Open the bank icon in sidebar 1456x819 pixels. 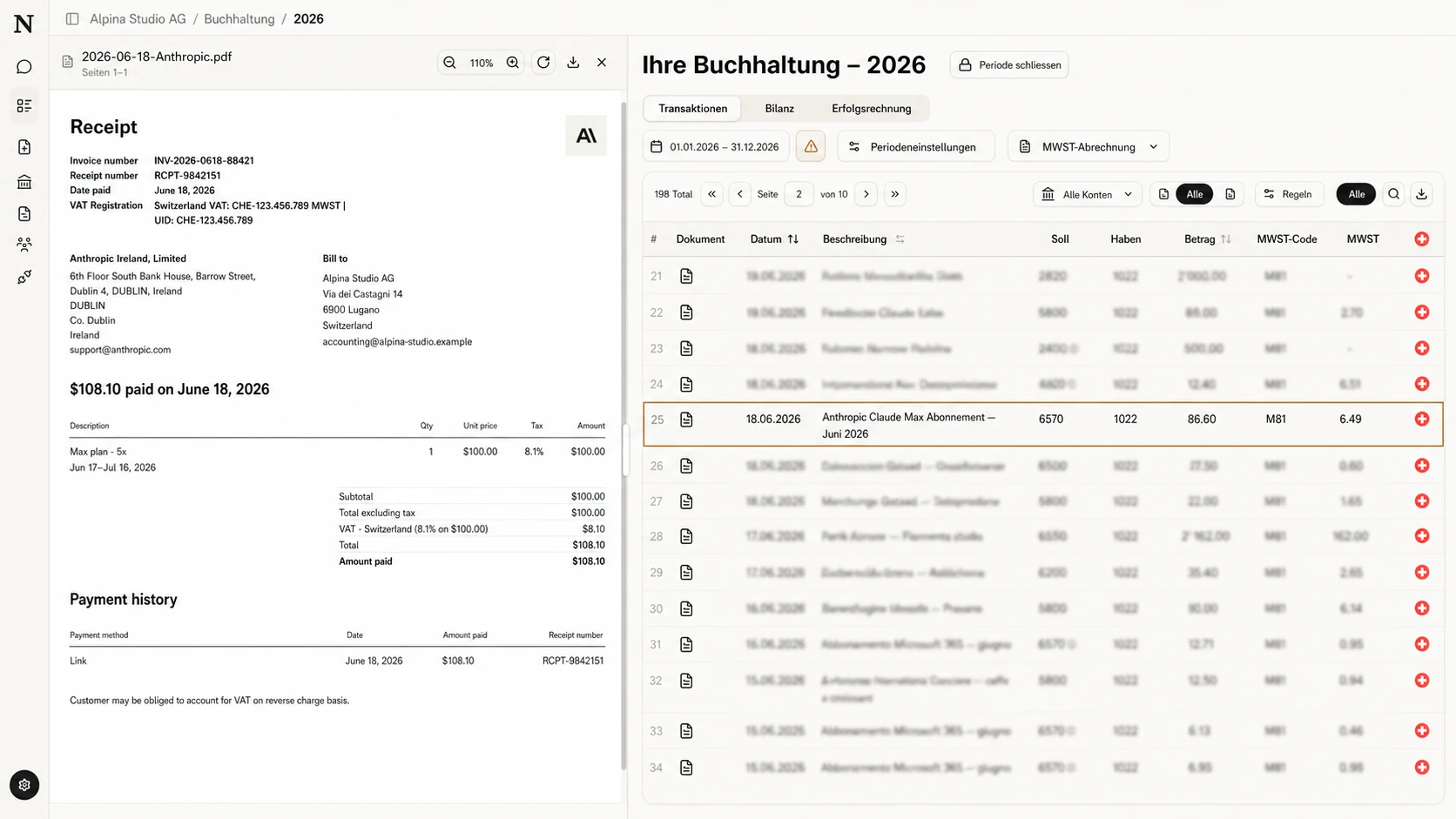pos(24,182)
